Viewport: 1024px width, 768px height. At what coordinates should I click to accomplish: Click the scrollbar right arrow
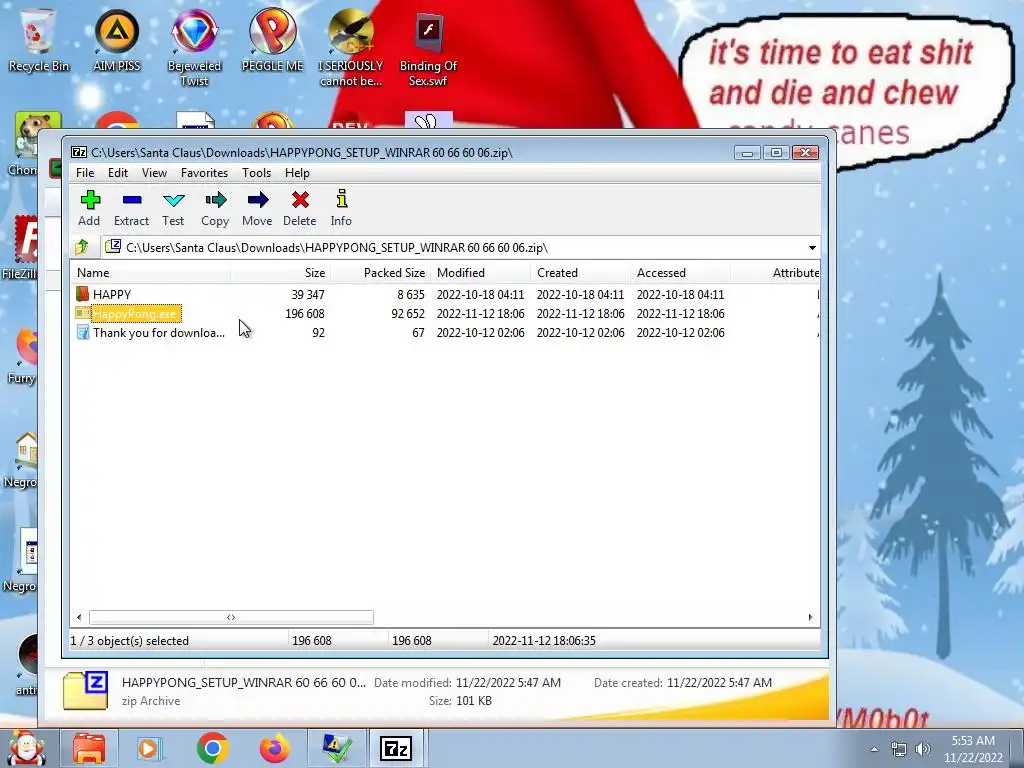coord(810,617)
